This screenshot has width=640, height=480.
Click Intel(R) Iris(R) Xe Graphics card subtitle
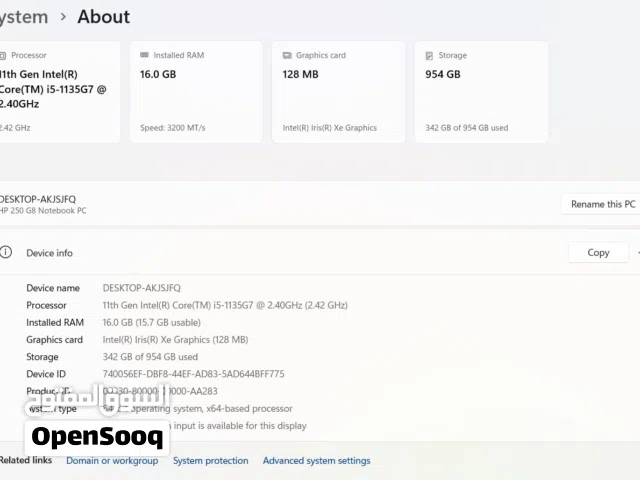pos(330,128)
